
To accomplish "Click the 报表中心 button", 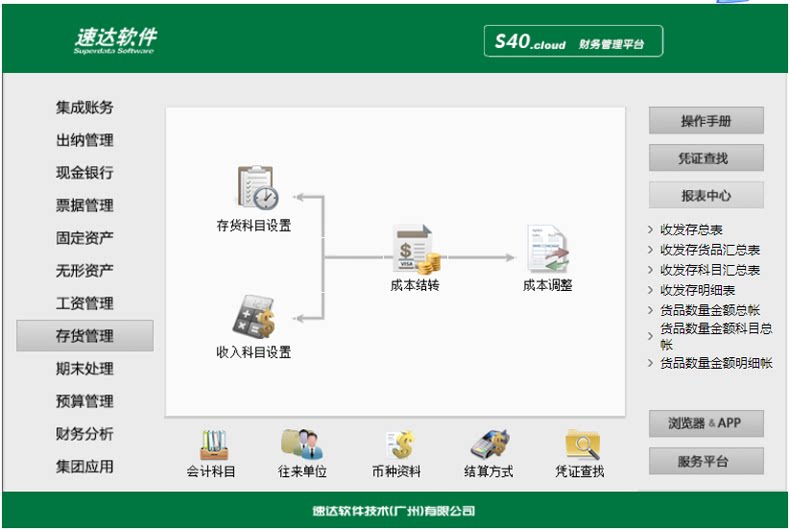I will point(706,195).
